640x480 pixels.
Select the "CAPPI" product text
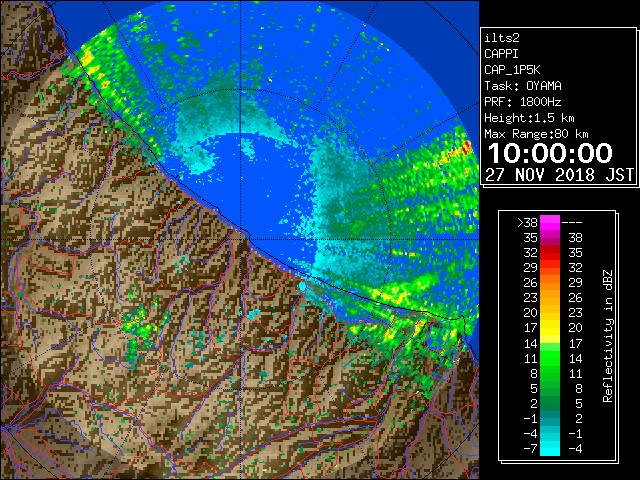501,54
